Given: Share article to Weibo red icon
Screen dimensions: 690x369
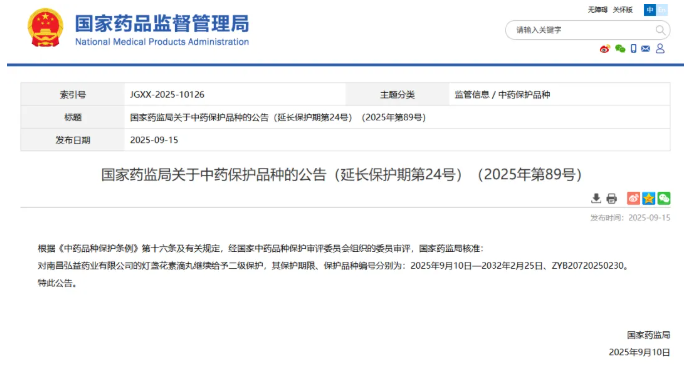Looking at the screenshot, I should click(633, 198).
